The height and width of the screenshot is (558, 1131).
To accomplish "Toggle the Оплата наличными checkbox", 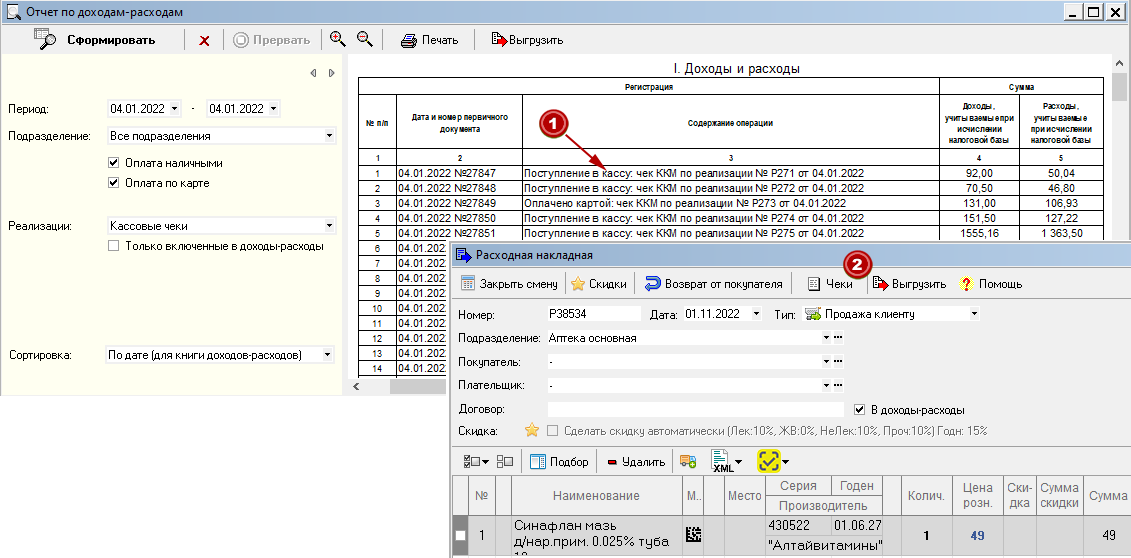I will [113, 163].
